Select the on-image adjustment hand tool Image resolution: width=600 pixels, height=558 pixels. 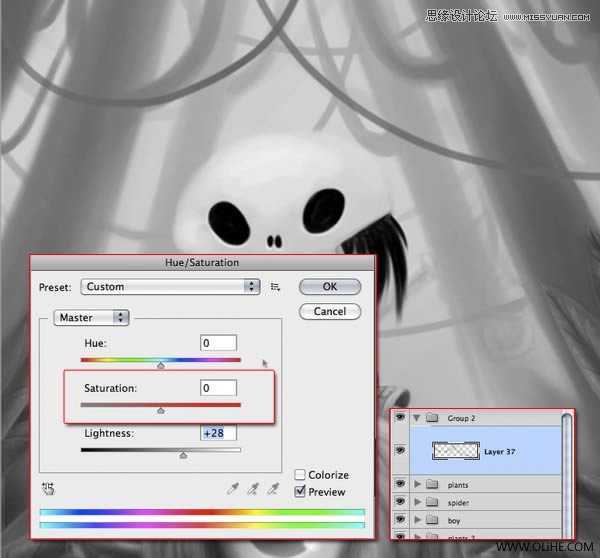click(48, 489)
